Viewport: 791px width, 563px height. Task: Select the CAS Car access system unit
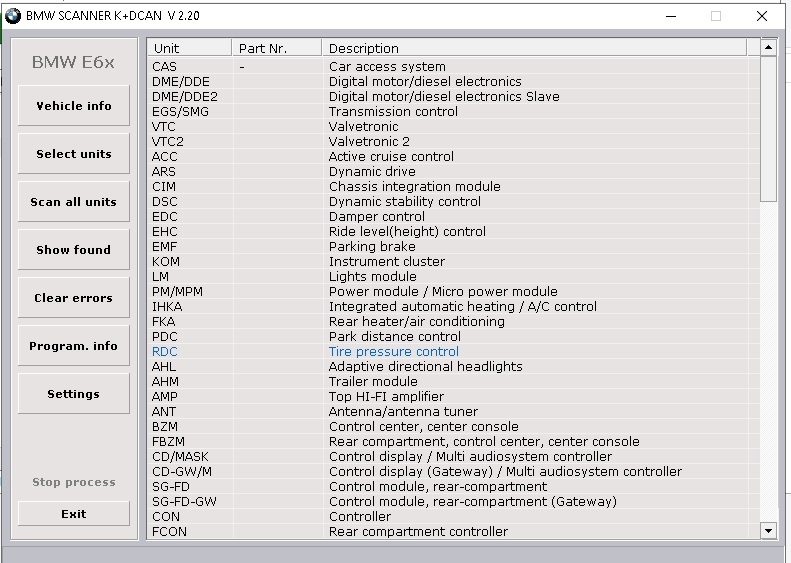tap(387, 67)
